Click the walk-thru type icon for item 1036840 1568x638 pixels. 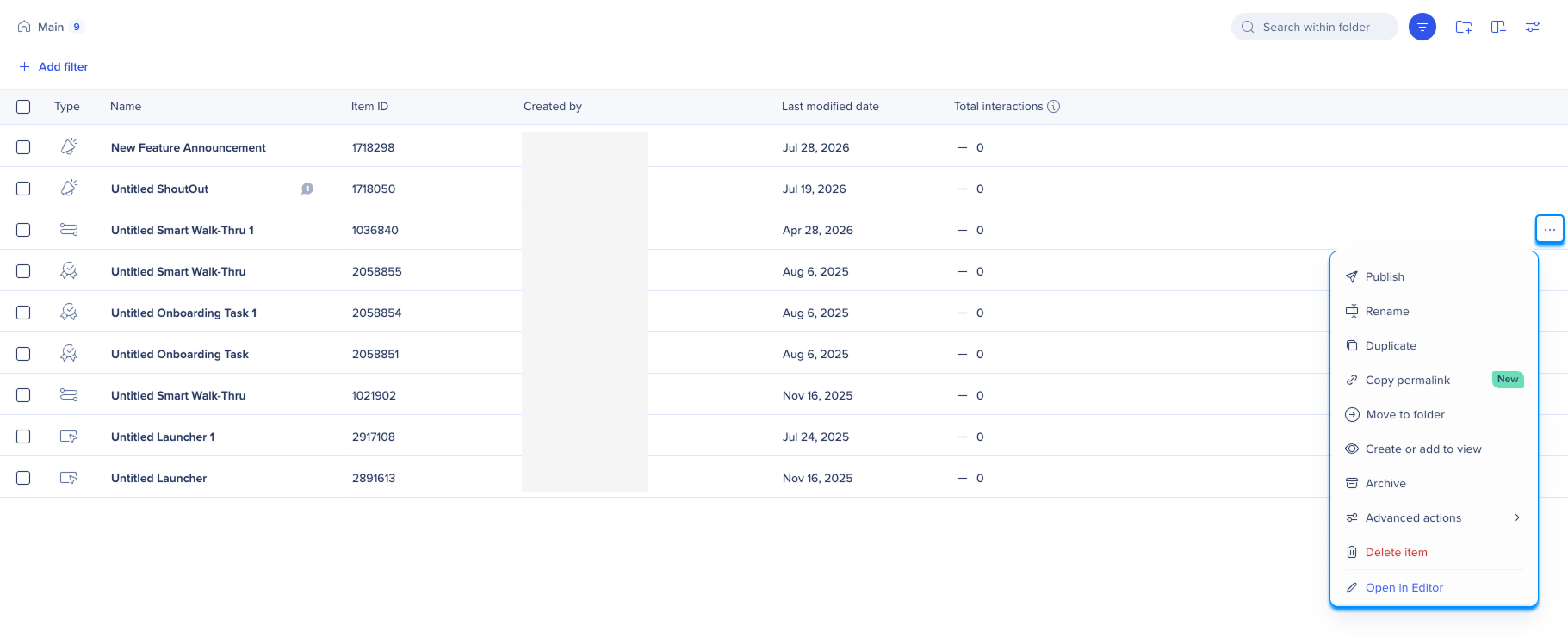coord(69,230)
